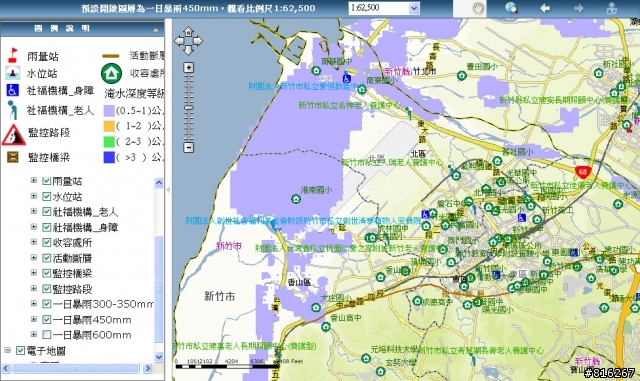Uncheck the 收容處所 layer checkbox

[47, 243]
